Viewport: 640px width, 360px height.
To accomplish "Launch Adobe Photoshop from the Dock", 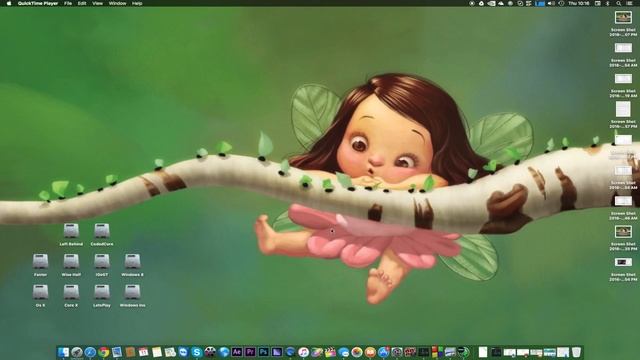I will tap(263, 352).
